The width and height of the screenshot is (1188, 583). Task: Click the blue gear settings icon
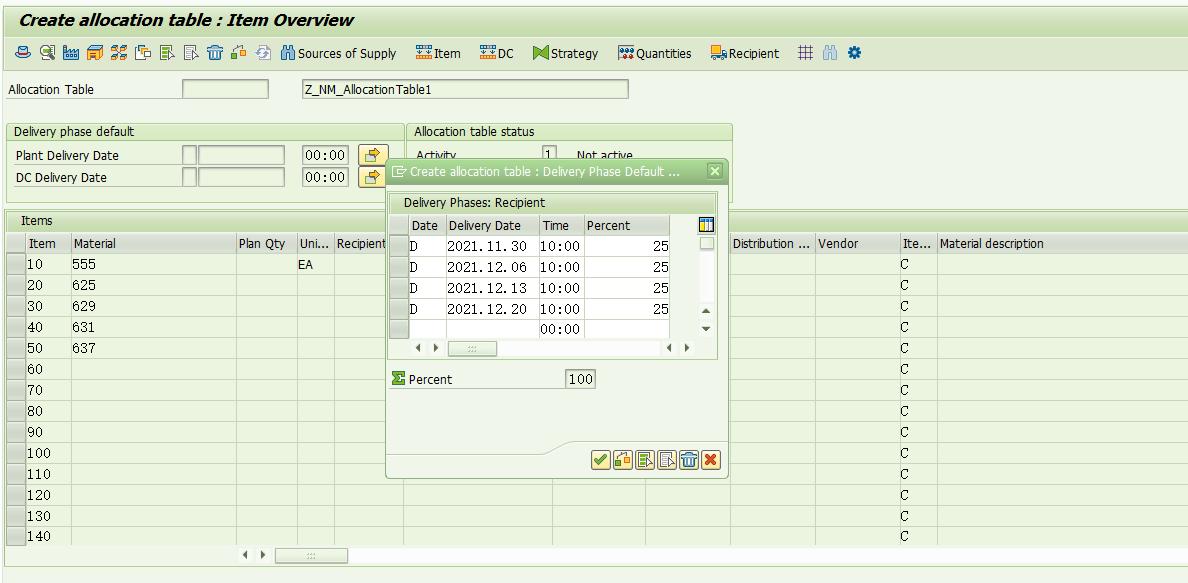[x=854, y=53]
